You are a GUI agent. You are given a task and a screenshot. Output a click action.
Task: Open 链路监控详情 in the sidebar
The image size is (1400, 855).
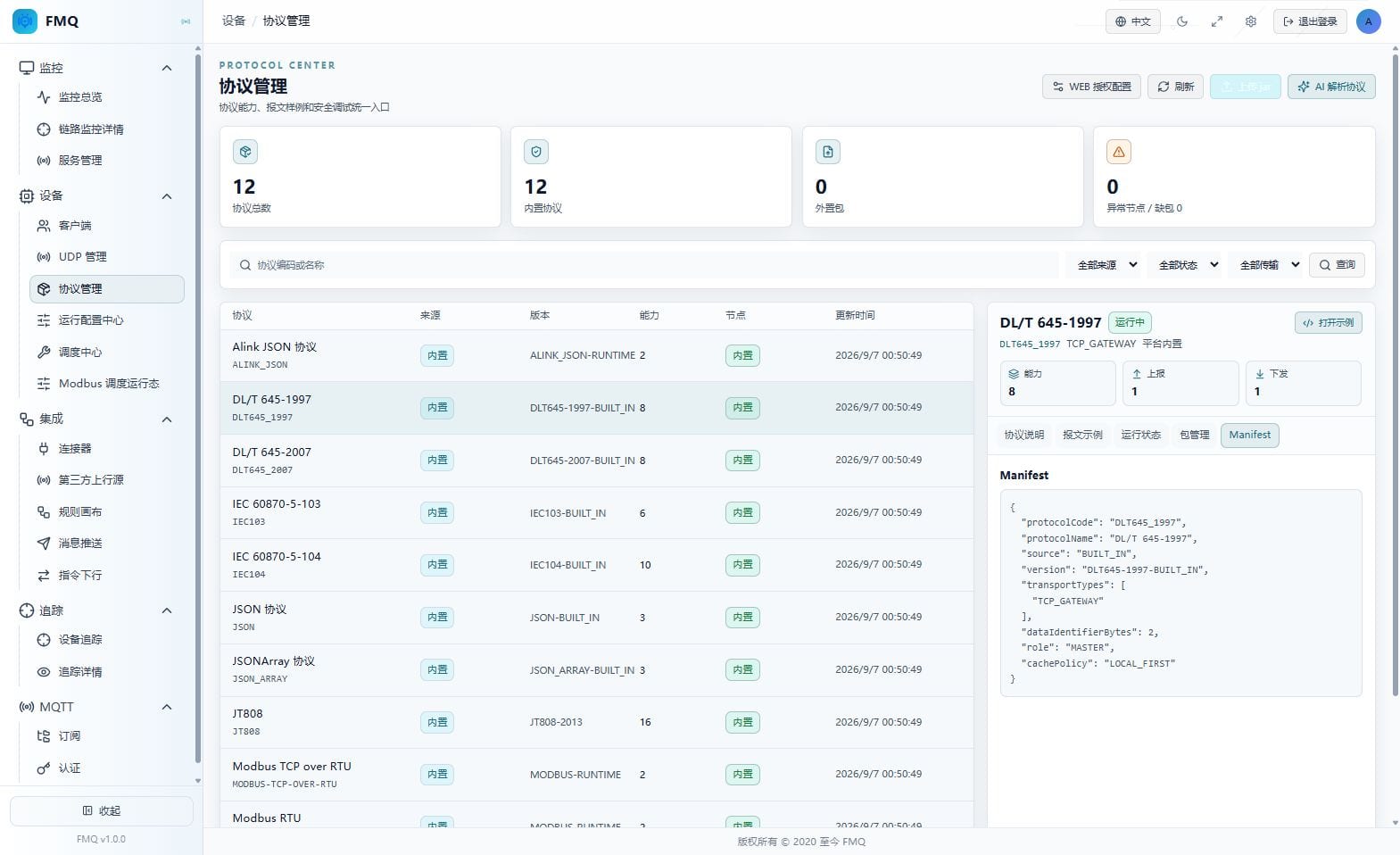coord(106,129)
